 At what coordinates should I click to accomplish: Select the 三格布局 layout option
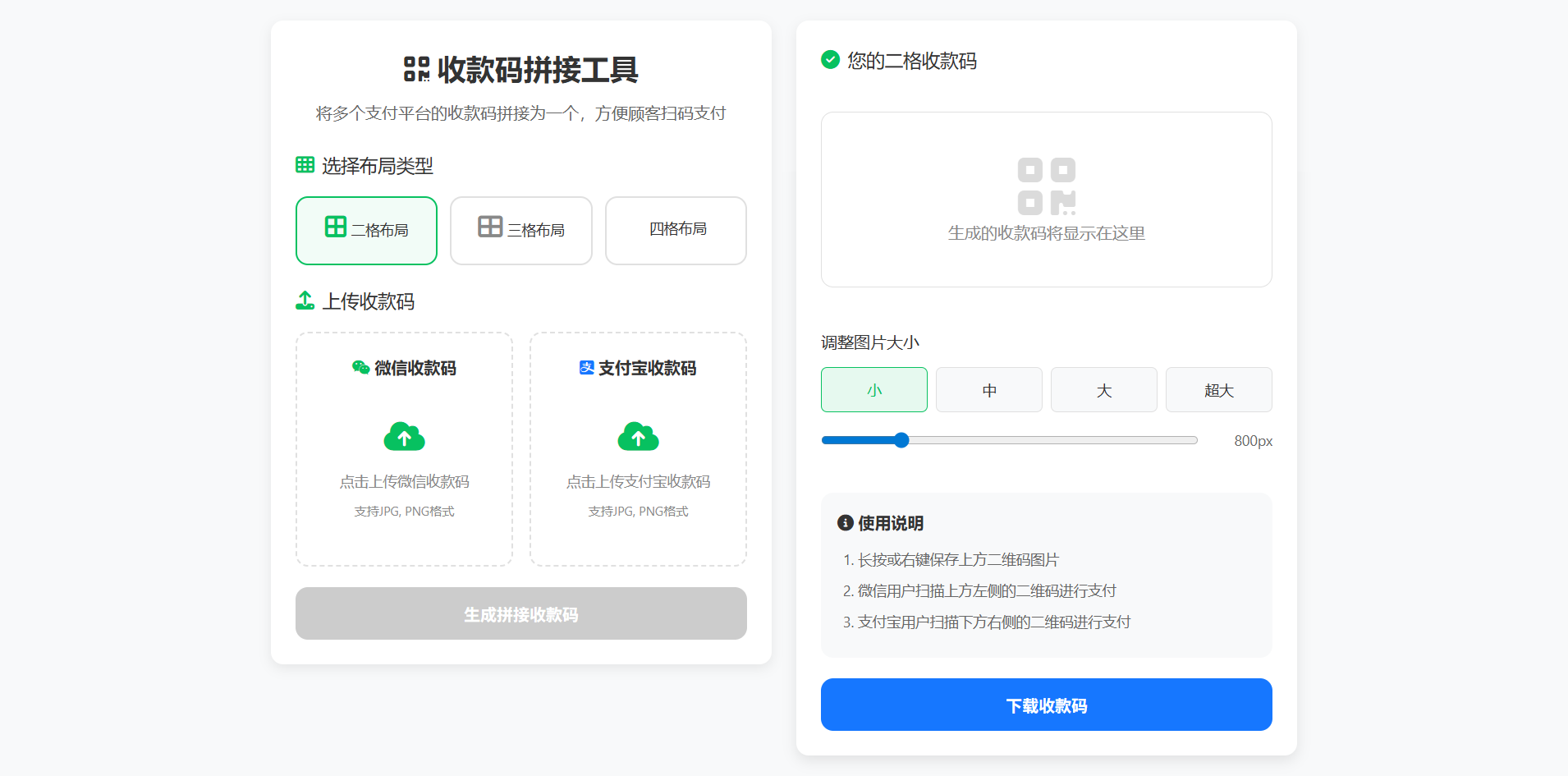click(x=520, y=231)
